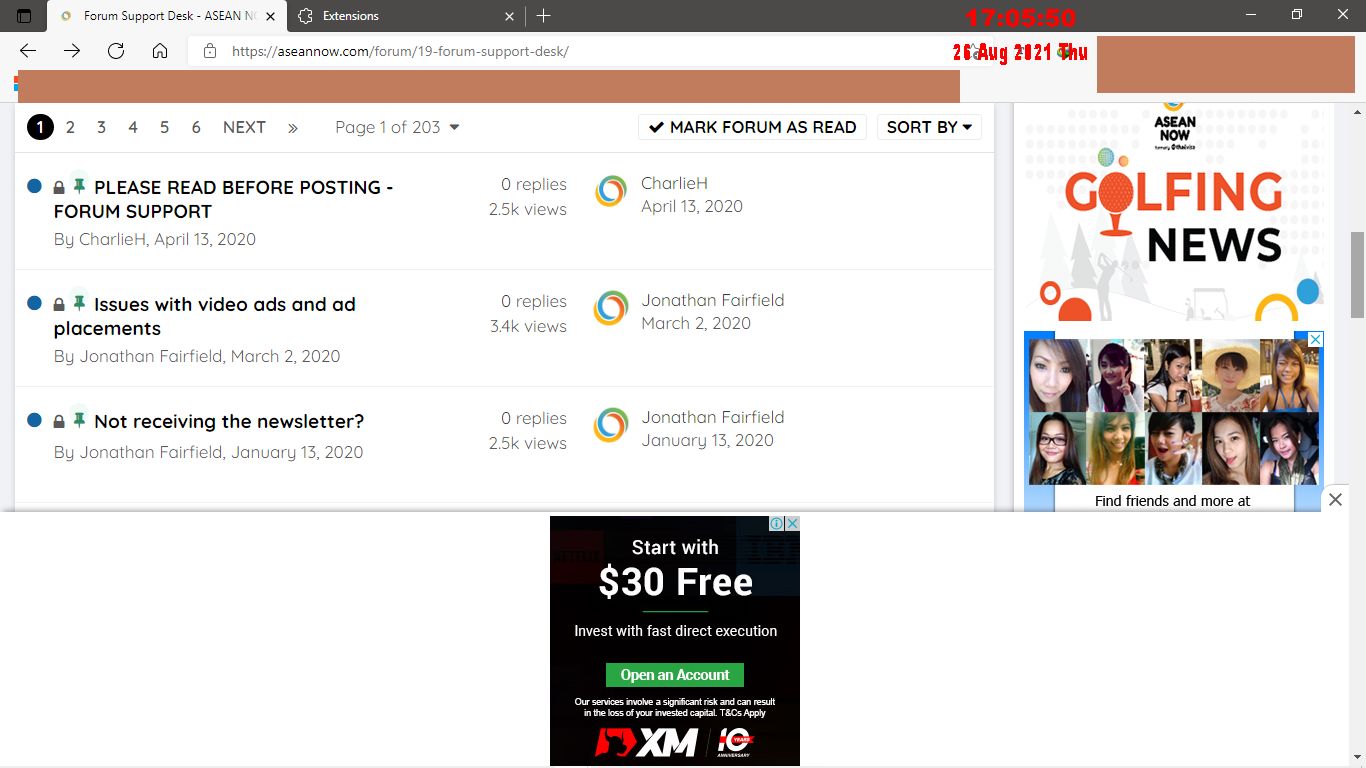Open the tab actions menu icon
The image size is (1366, 768).
(24, 16)
